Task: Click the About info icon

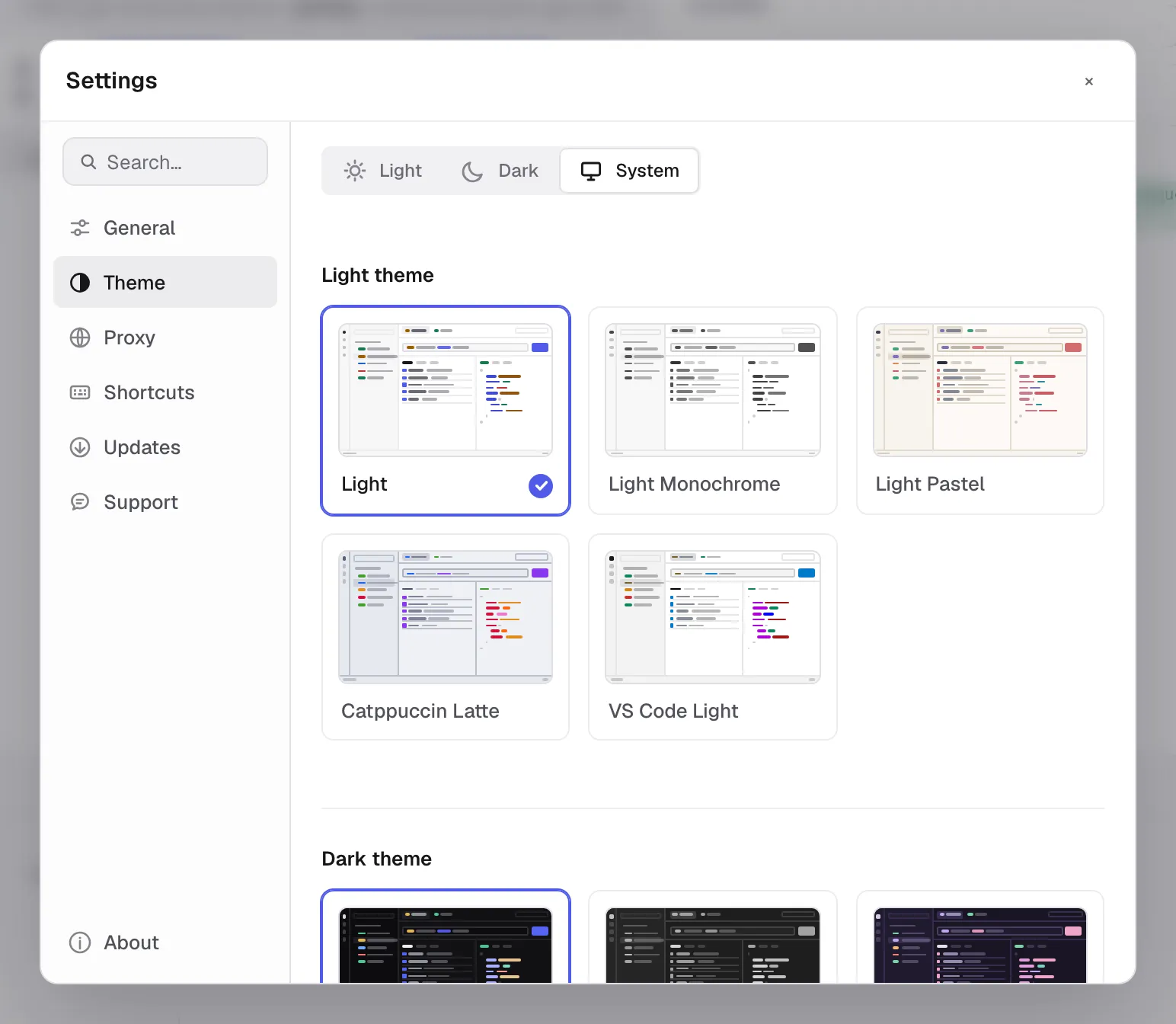Action: click(80, 942)
